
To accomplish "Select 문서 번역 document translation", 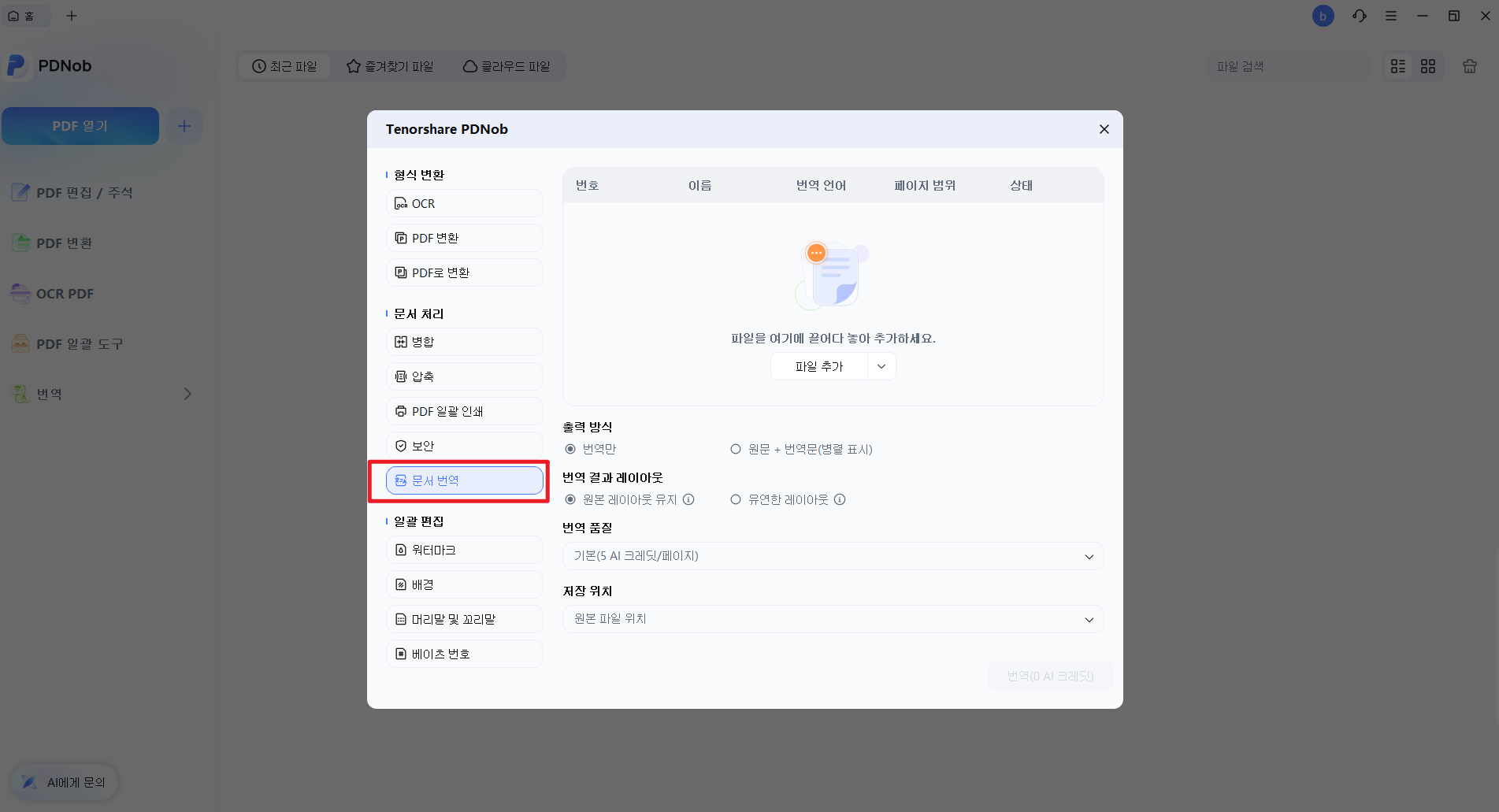I will coord(464,480).
